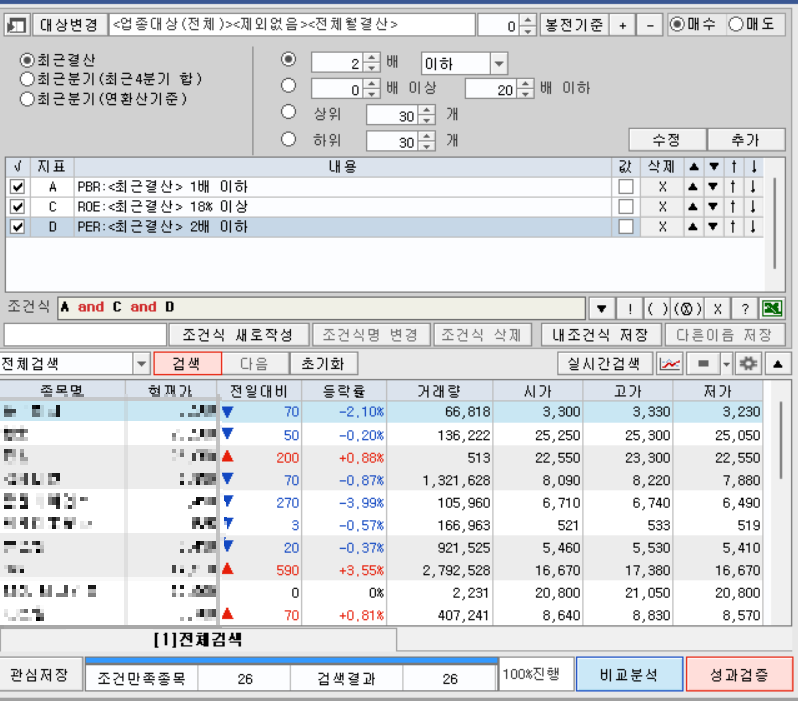Toggle the 값 checkbox for ROE row

click(x=625, y=207)
